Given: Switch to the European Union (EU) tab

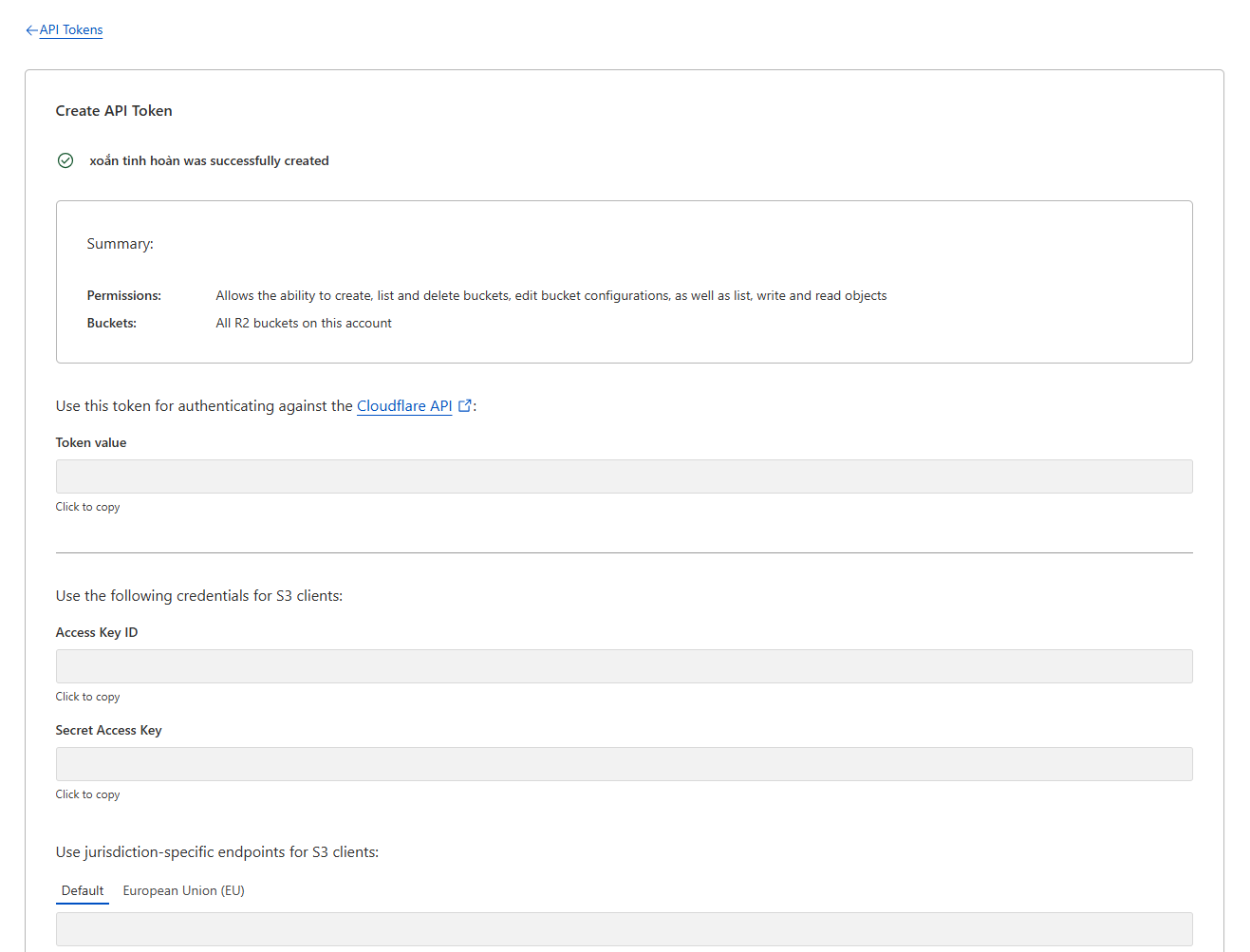Looking at the screenshot, I should coord(183,890).
